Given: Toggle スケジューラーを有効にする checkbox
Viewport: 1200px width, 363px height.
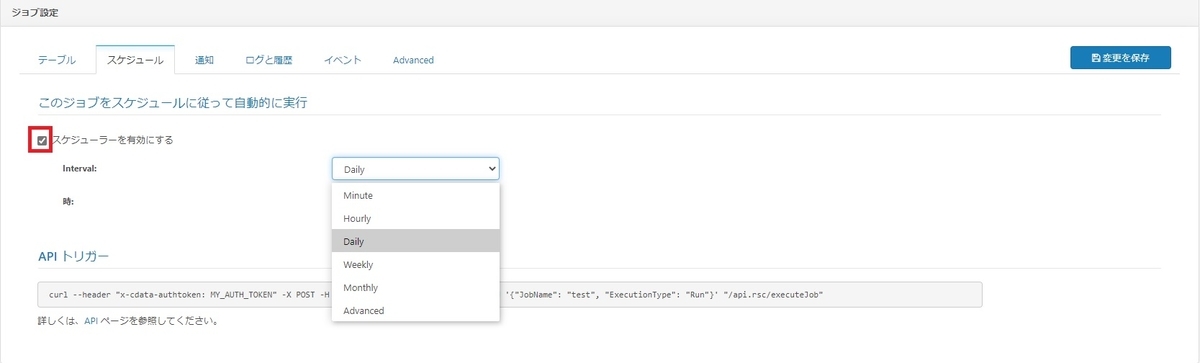Looking at the screenshot, I should [x=41, y=140].
